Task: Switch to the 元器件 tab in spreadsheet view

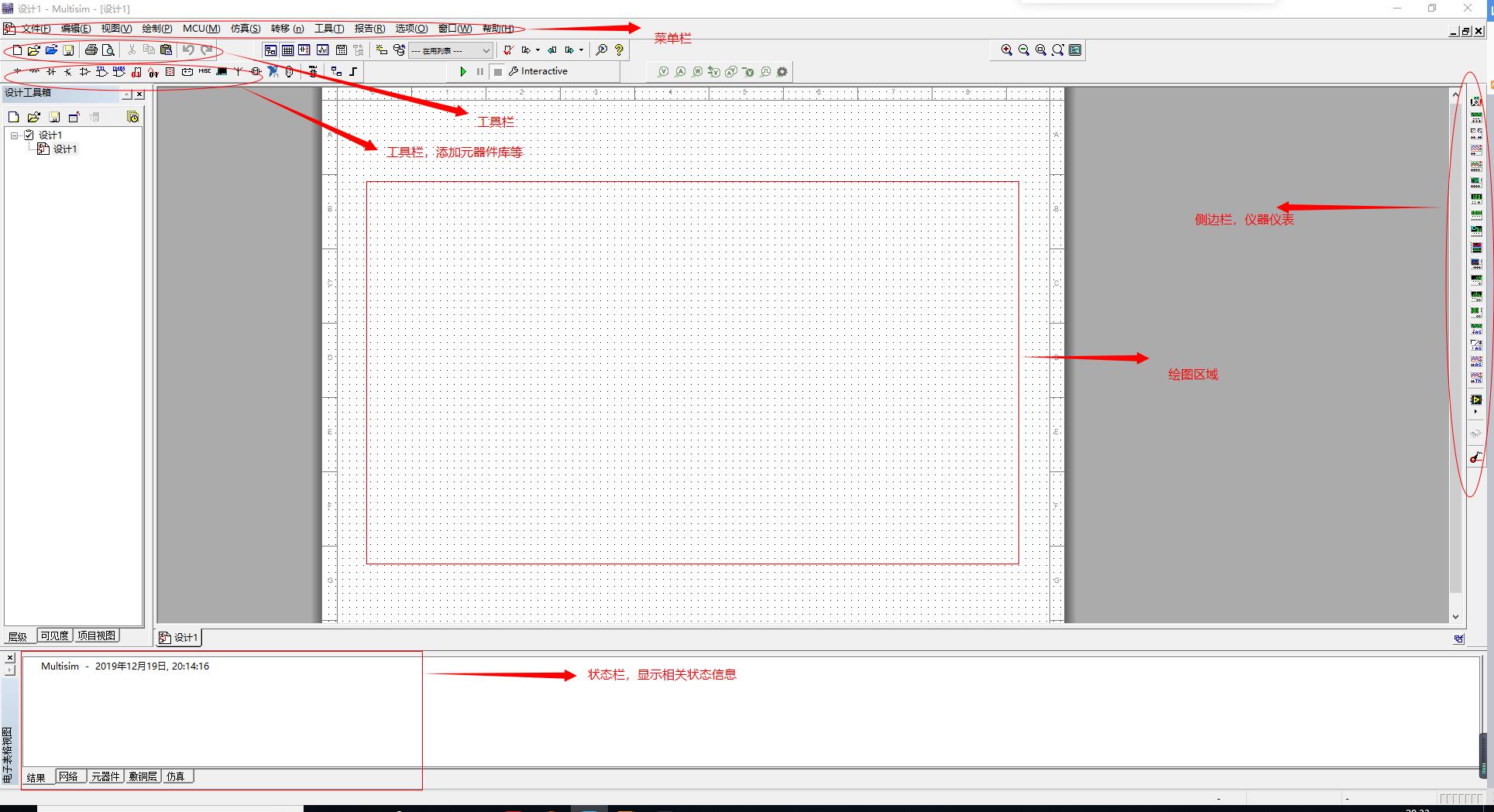Action: [x=105, y=776]
